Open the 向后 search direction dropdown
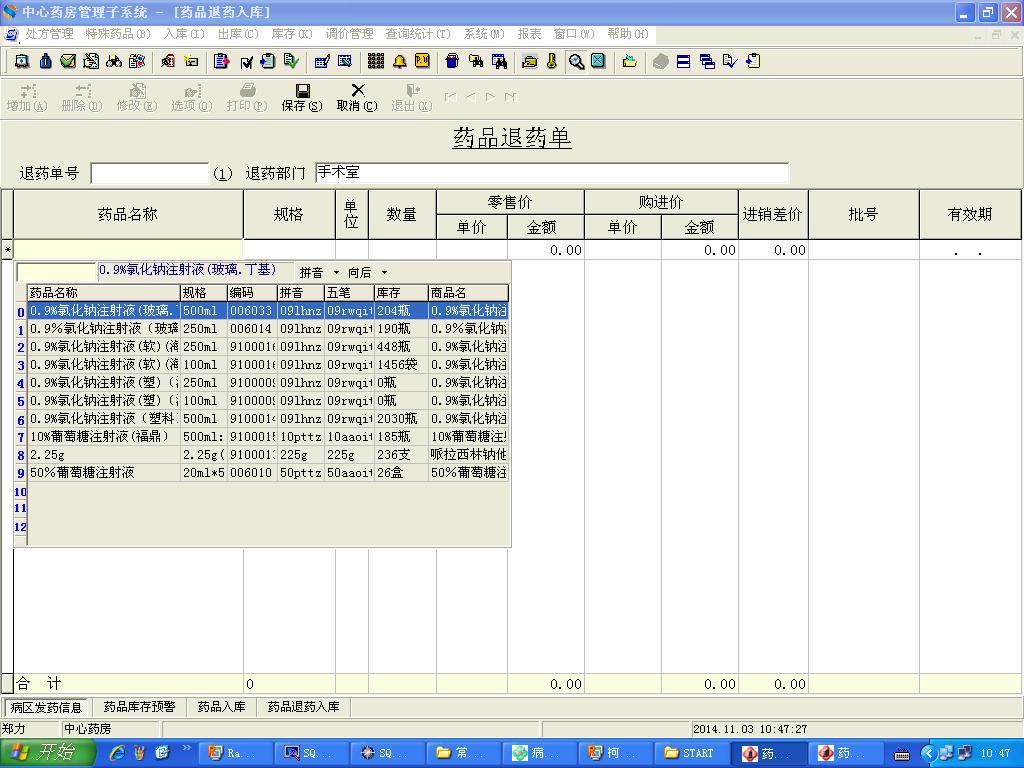The width and height of the screenshot is (1024, 768). pos(367,272)
